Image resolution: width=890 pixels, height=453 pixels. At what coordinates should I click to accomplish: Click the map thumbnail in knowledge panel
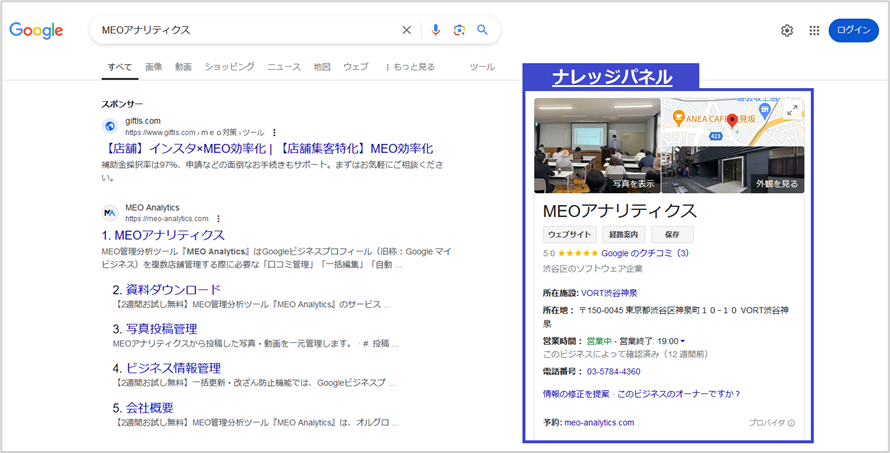[x=733, y=121]
